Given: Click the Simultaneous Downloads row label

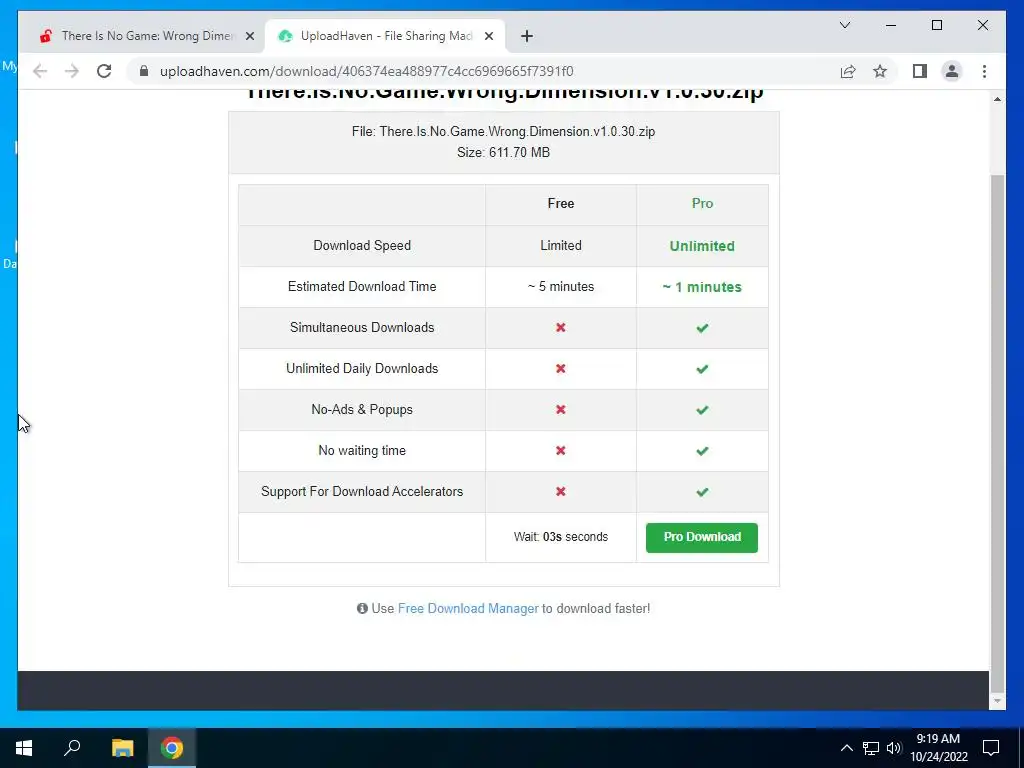Looking at the screenshot, I should pos(362,328).
